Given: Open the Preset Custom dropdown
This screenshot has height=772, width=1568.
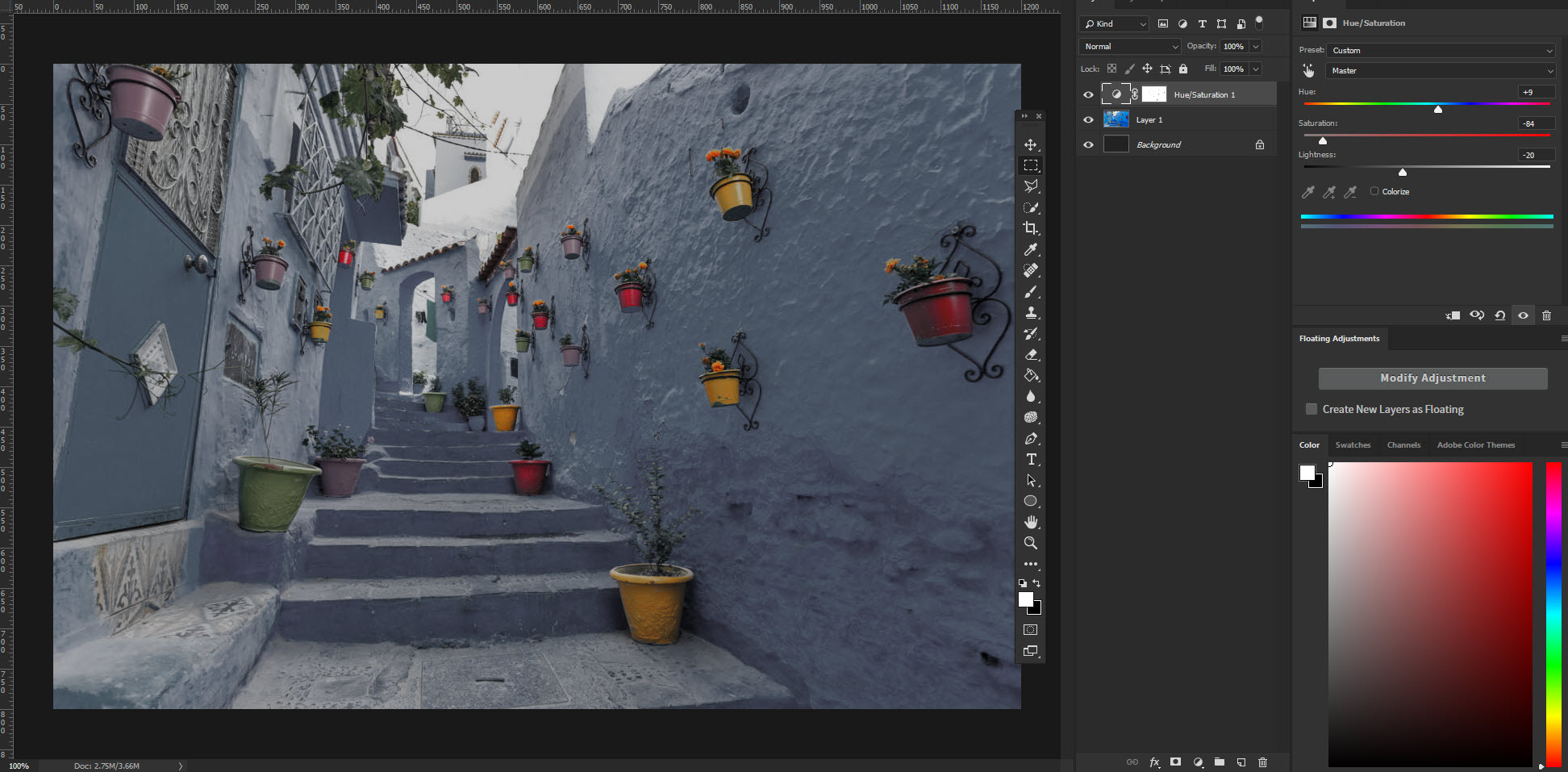Looking at the screenshot, I should (x=1441, y=50).
